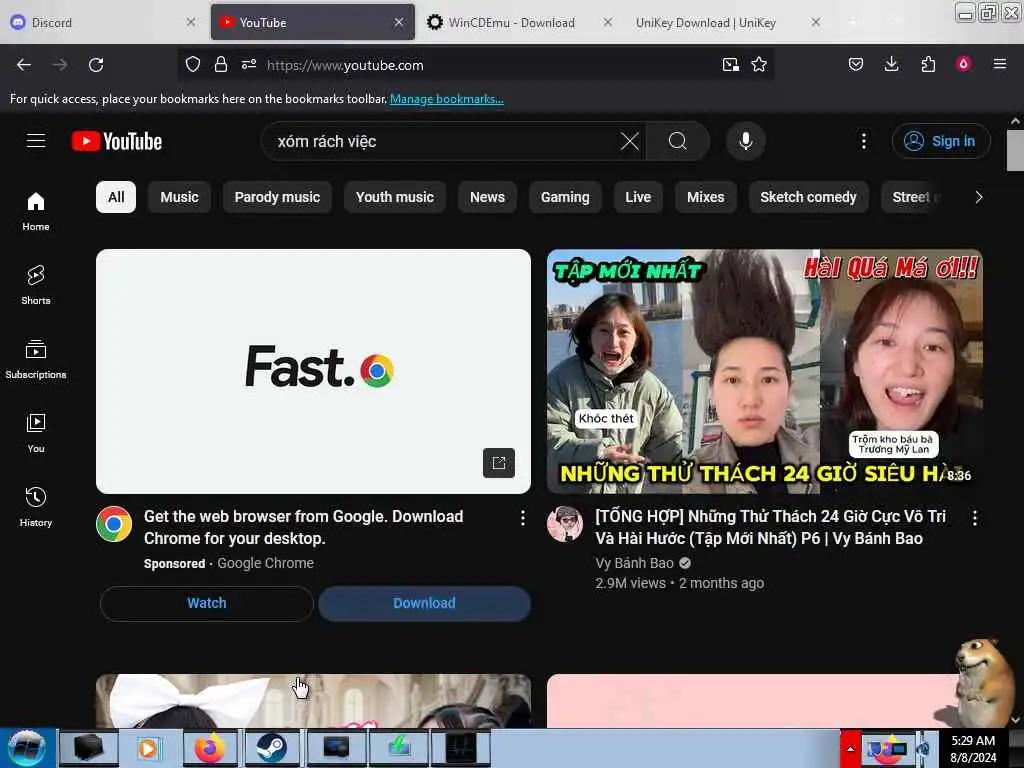This screenshot has height=768, width=1024.
Task: Select the Youth music filter chip
Action: coord(394,197)
